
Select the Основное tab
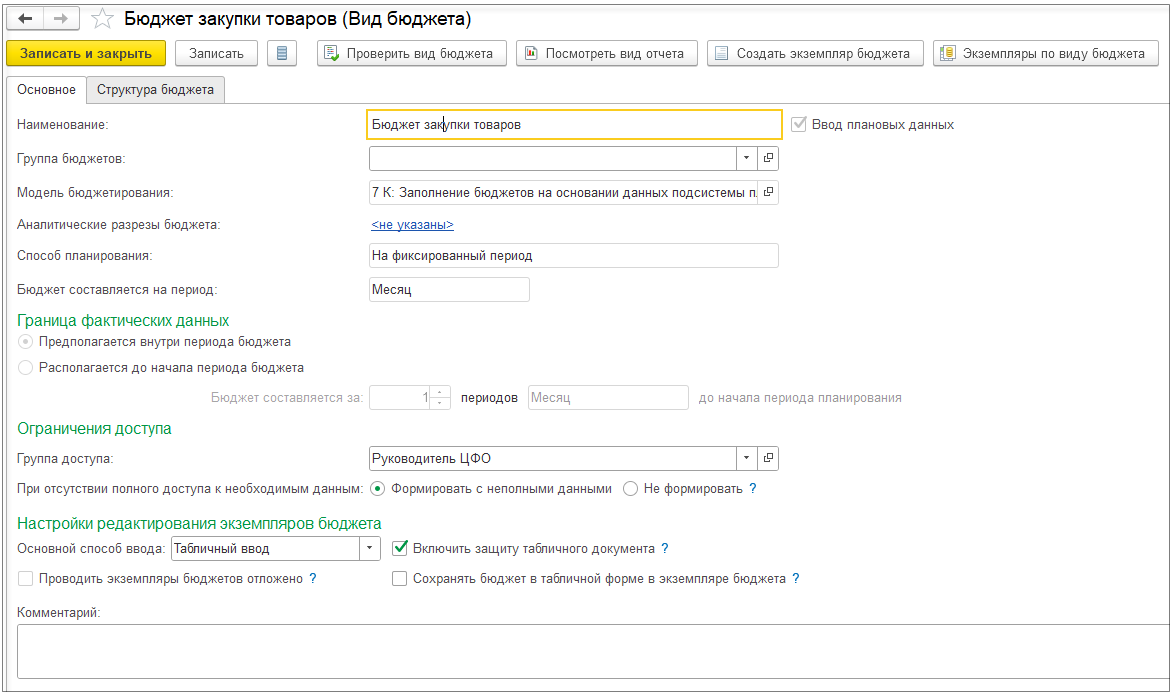(46, 90)
